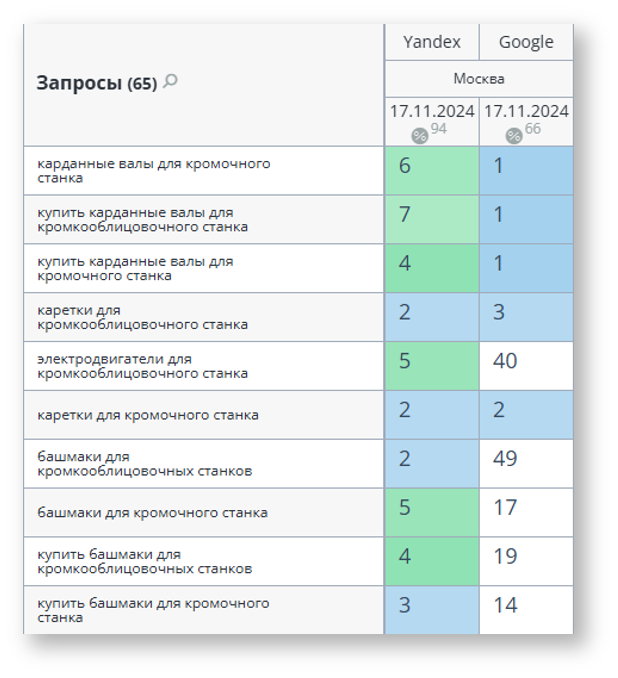Click Yandex position 3 for купить башмаки кромочного
Image resolution: width=618 pixels, height=678 pixels.
[432, 610]
